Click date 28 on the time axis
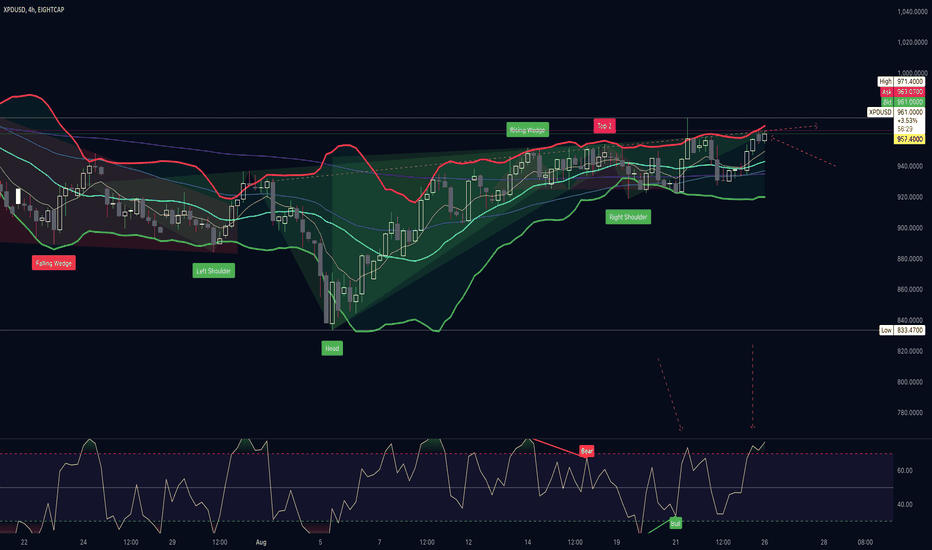This screenshot has height=550, width=932. tap(824, 542)
